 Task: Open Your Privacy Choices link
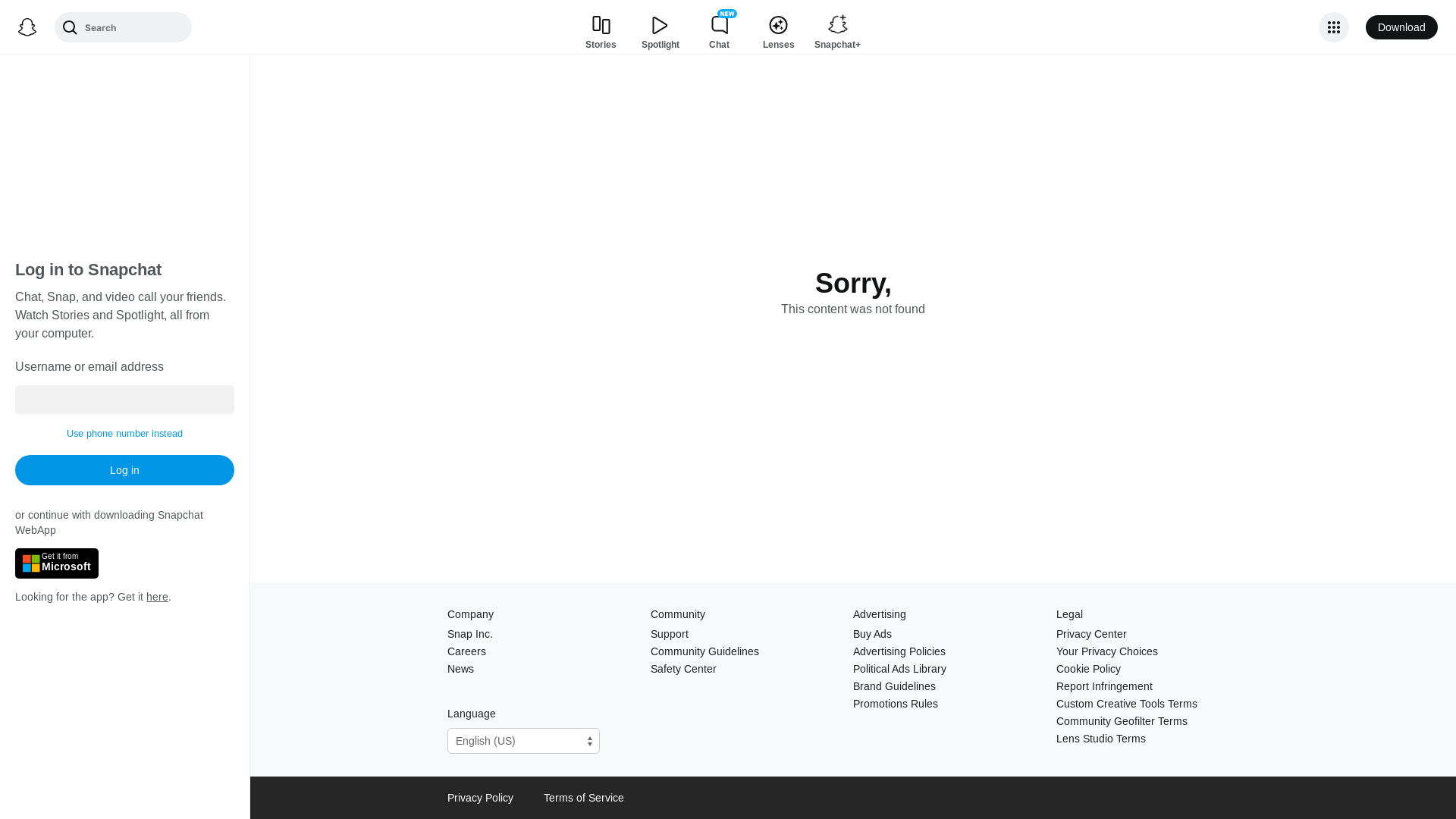[1107, 651]
